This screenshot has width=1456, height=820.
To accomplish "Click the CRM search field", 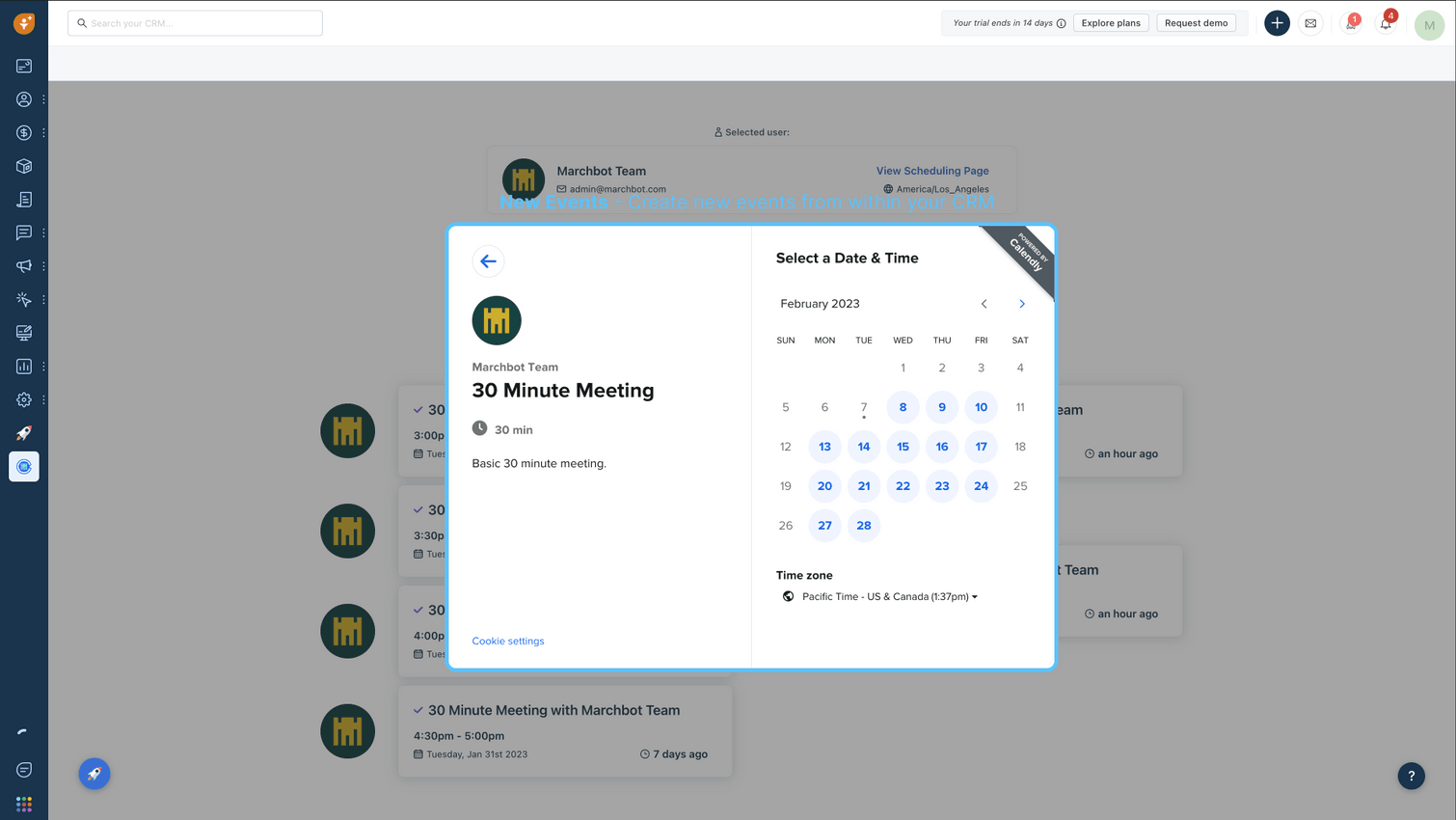I will 193,22.
